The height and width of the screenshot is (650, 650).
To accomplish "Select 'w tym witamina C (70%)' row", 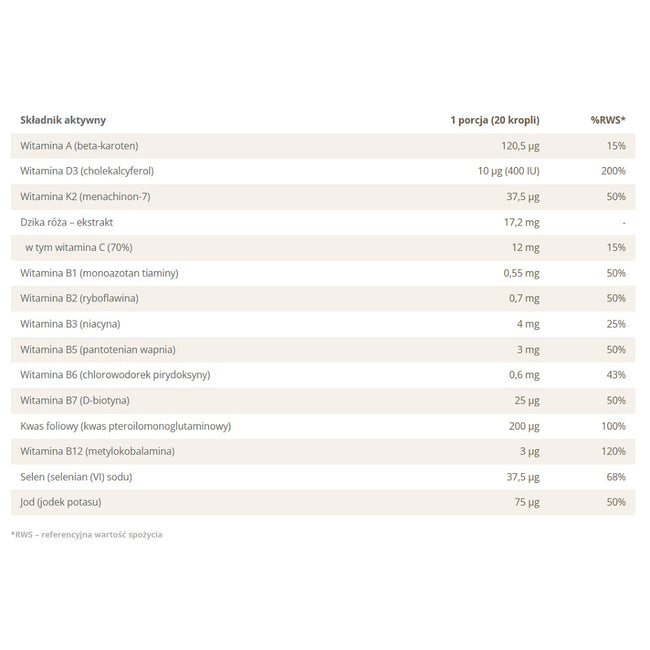I will 323,248.
